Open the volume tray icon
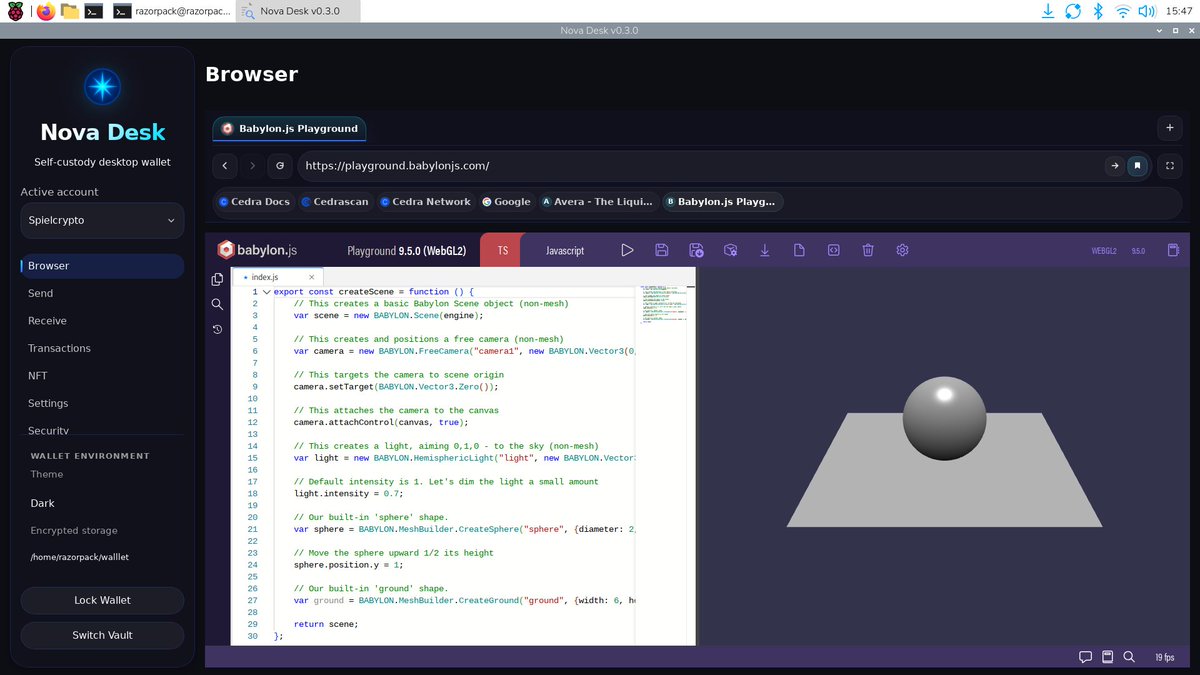The image size is (1200, 675). 1147,11
